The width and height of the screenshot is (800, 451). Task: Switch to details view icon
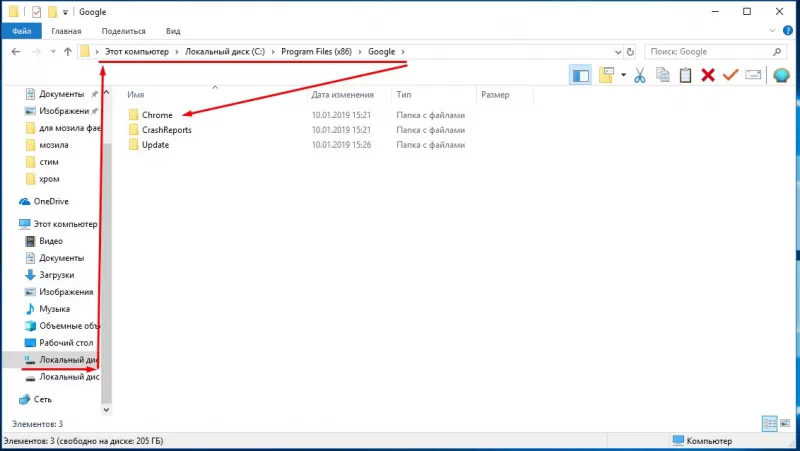(769, 423)
